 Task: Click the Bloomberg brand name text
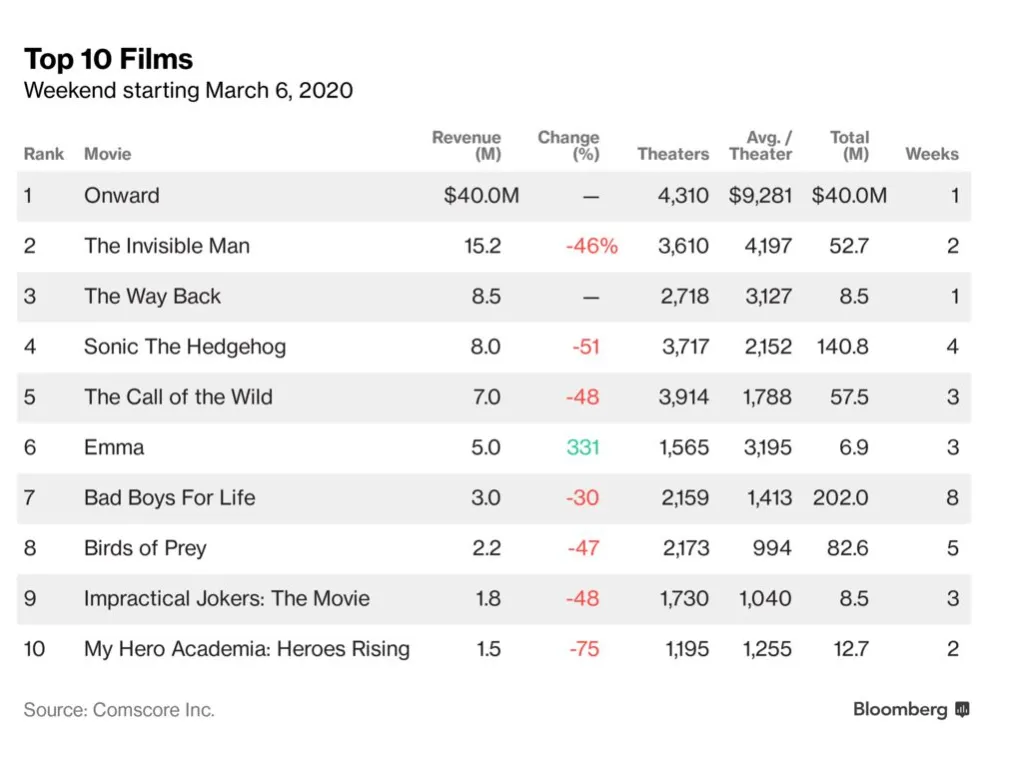899,709
